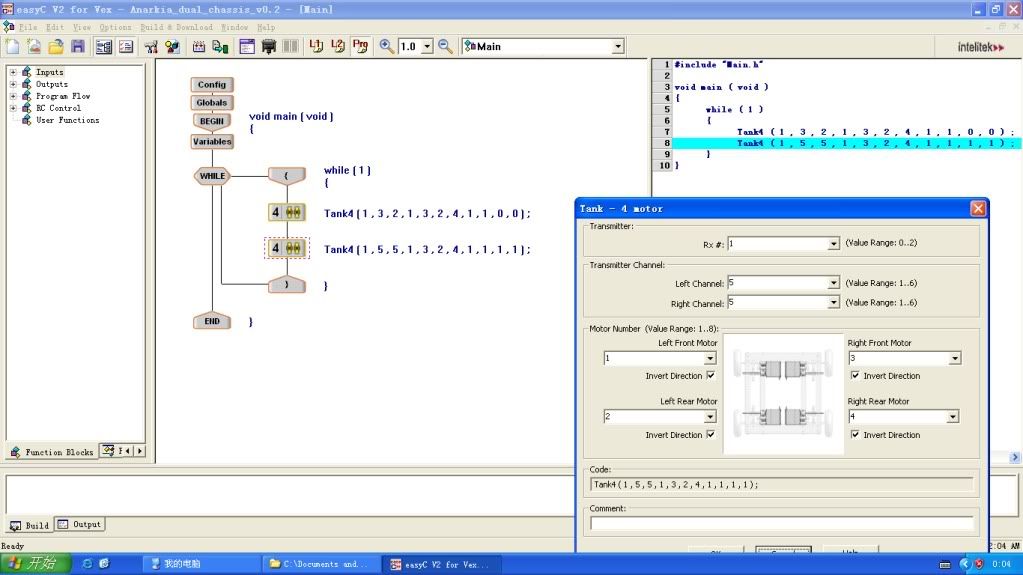This screenshot has width=1023, height=575.
Task: Select the Function Blocks tab
Action: (52, 452)
